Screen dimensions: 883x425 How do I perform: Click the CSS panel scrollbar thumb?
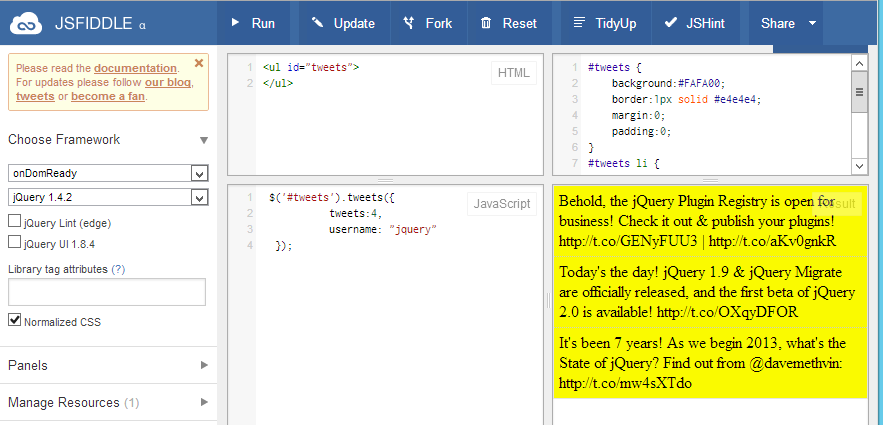coord(859,93)
